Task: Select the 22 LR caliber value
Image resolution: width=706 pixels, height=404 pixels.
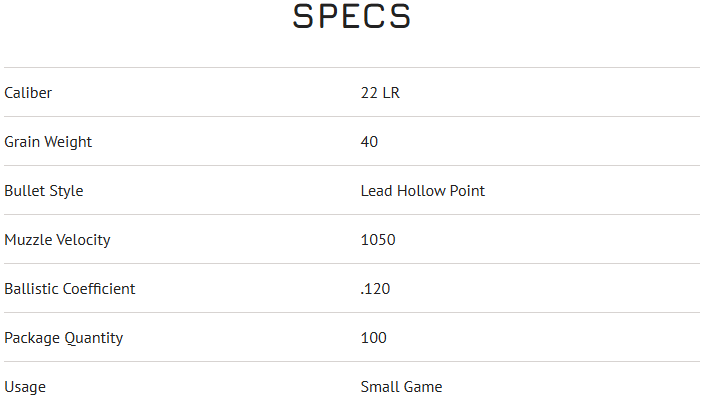Action: pos(380,93)
